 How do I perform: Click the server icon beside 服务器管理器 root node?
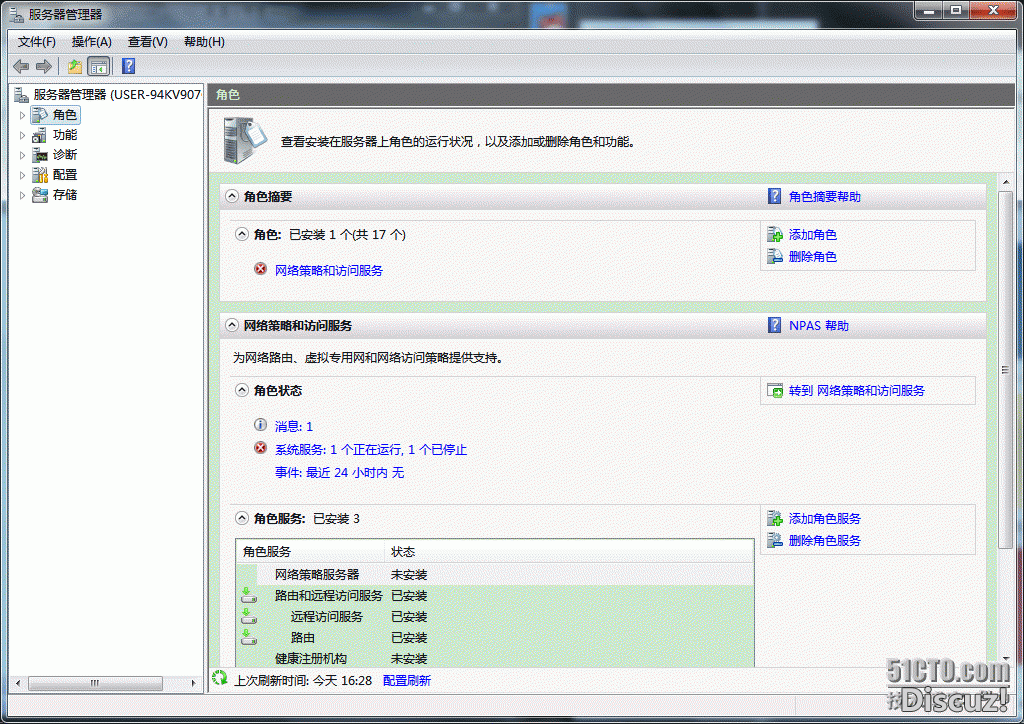(21, 95)
